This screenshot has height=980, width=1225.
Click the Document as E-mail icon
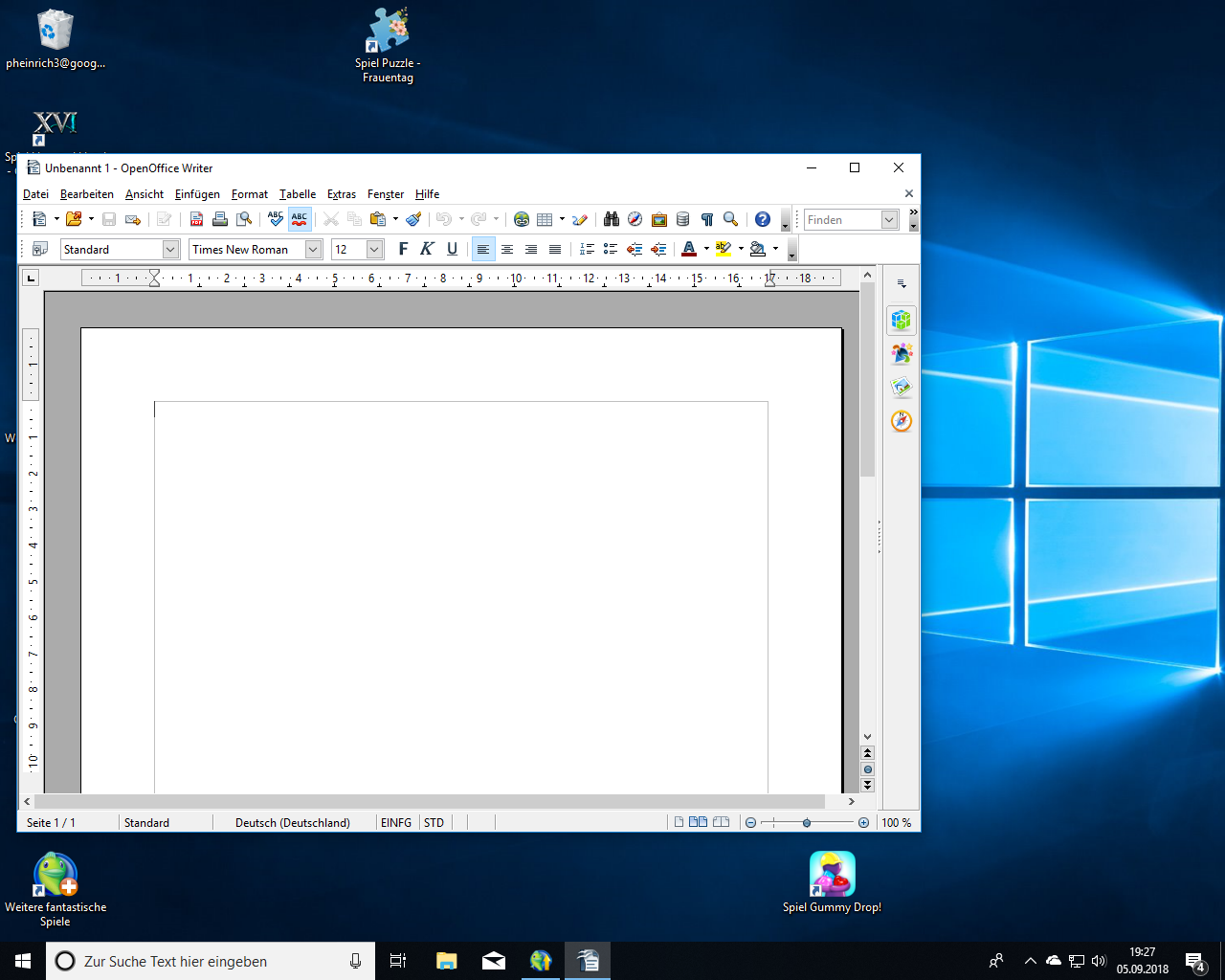[133, 219]
